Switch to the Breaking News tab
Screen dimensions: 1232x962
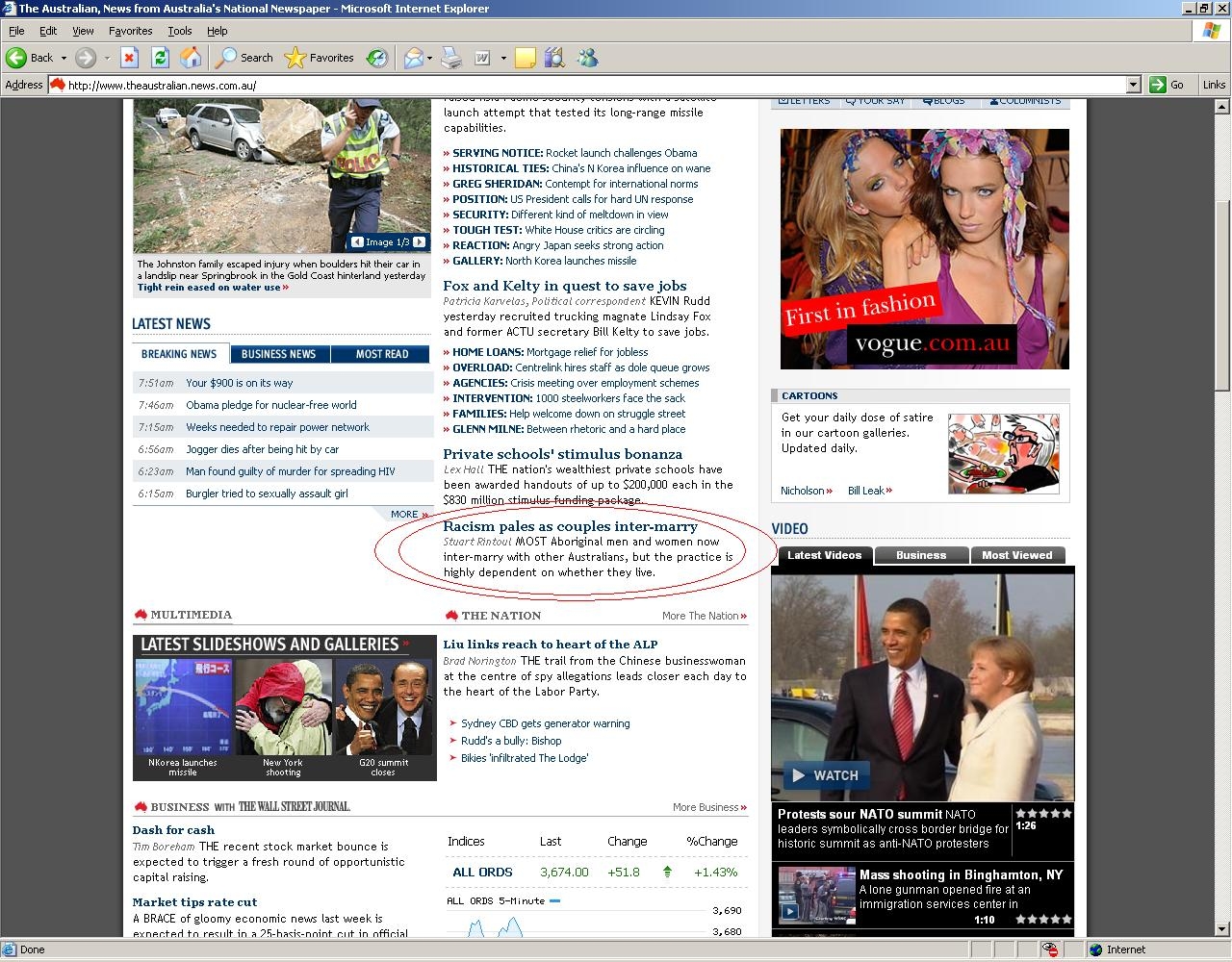pos(179,354)
